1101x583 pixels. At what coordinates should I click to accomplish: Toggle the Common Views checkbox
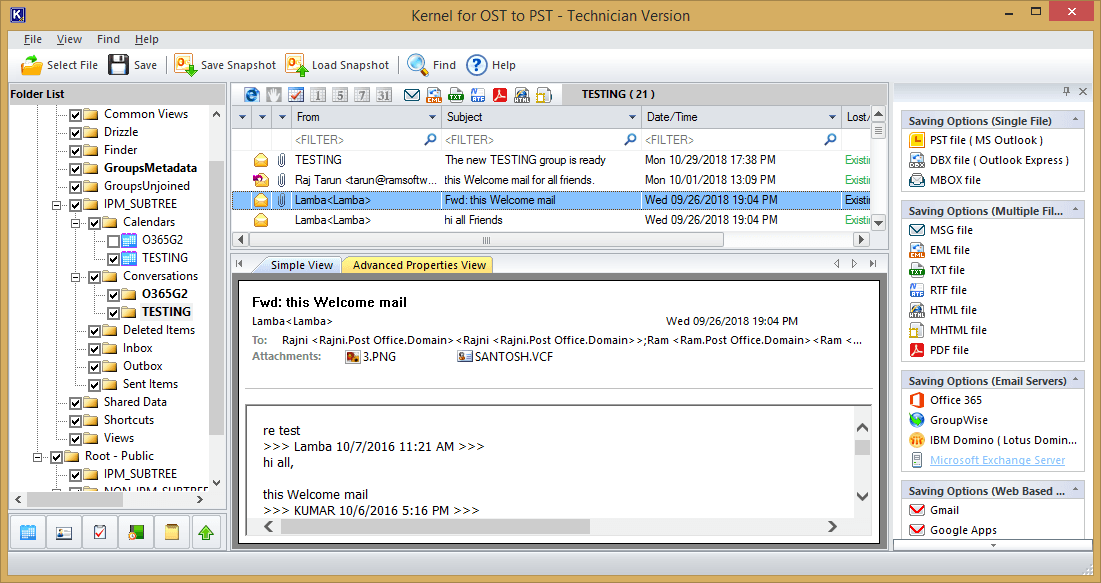pyautogui.click(x=75, y=114)
